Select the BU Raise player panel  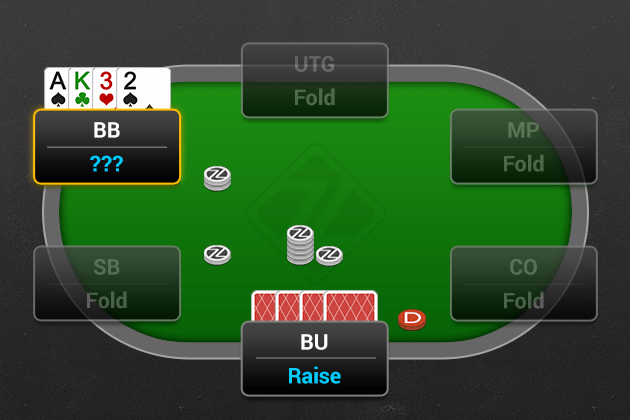(315, 359)
